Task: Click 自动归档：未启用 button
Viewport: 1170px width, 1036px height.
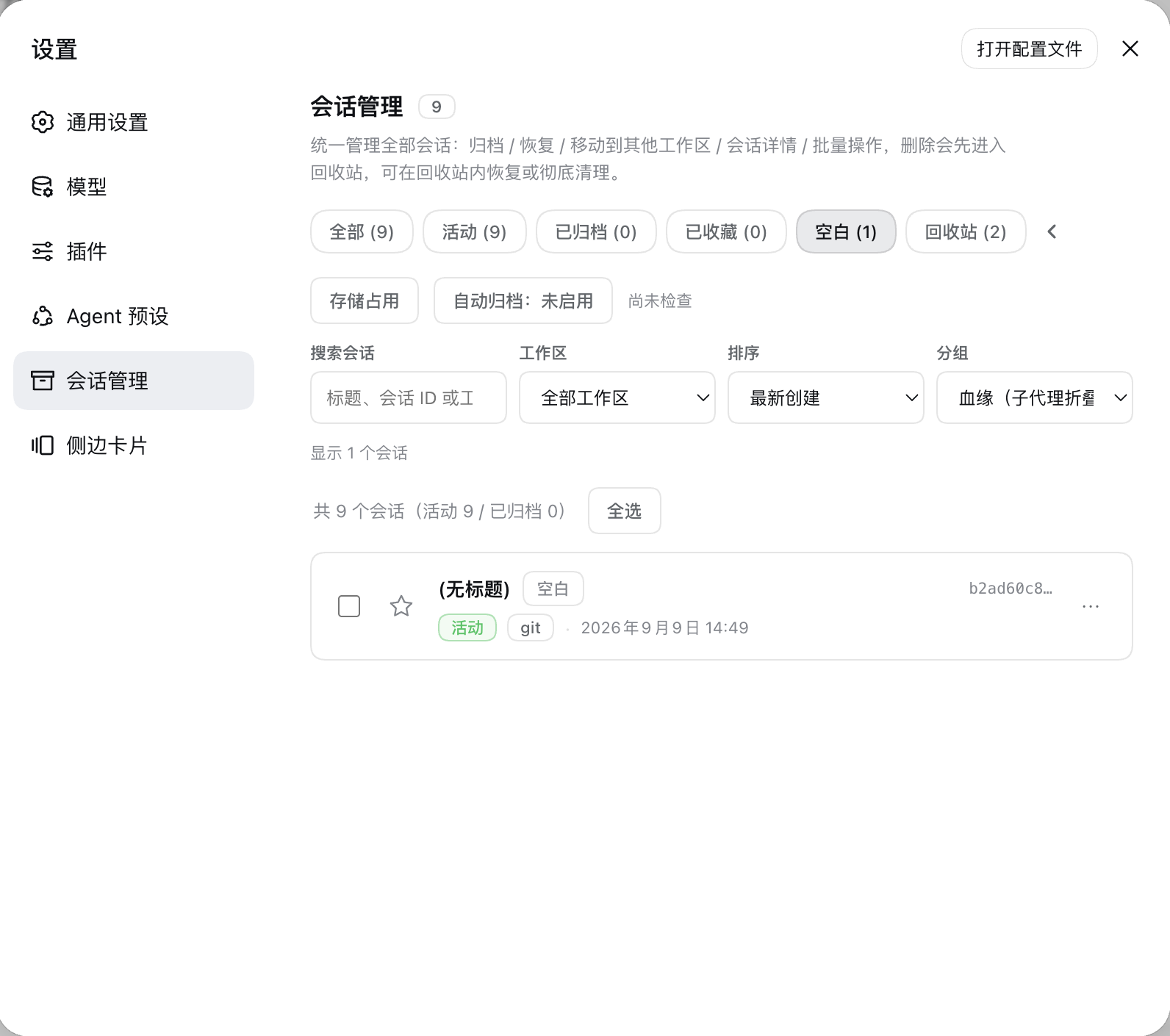Action: 523,301
